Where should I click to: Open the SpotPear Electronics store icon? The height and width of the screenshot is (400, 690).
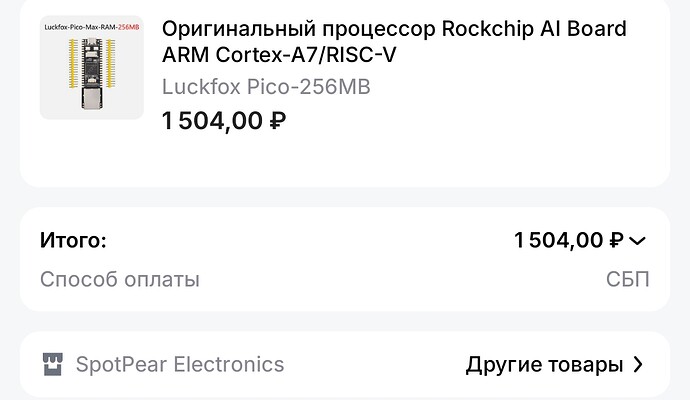pyautogui.click(x=53, y=365)
